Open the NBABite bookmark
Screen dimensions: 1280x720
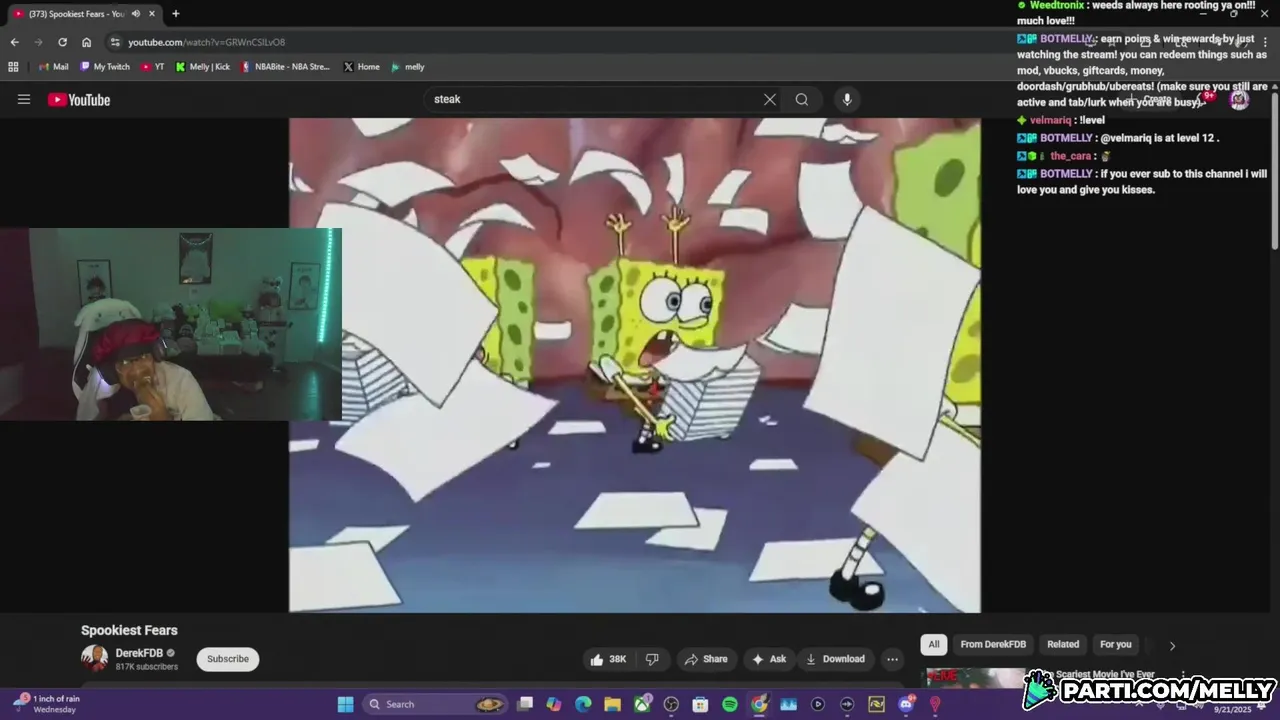pyautogui.click(x=285, y=67)
